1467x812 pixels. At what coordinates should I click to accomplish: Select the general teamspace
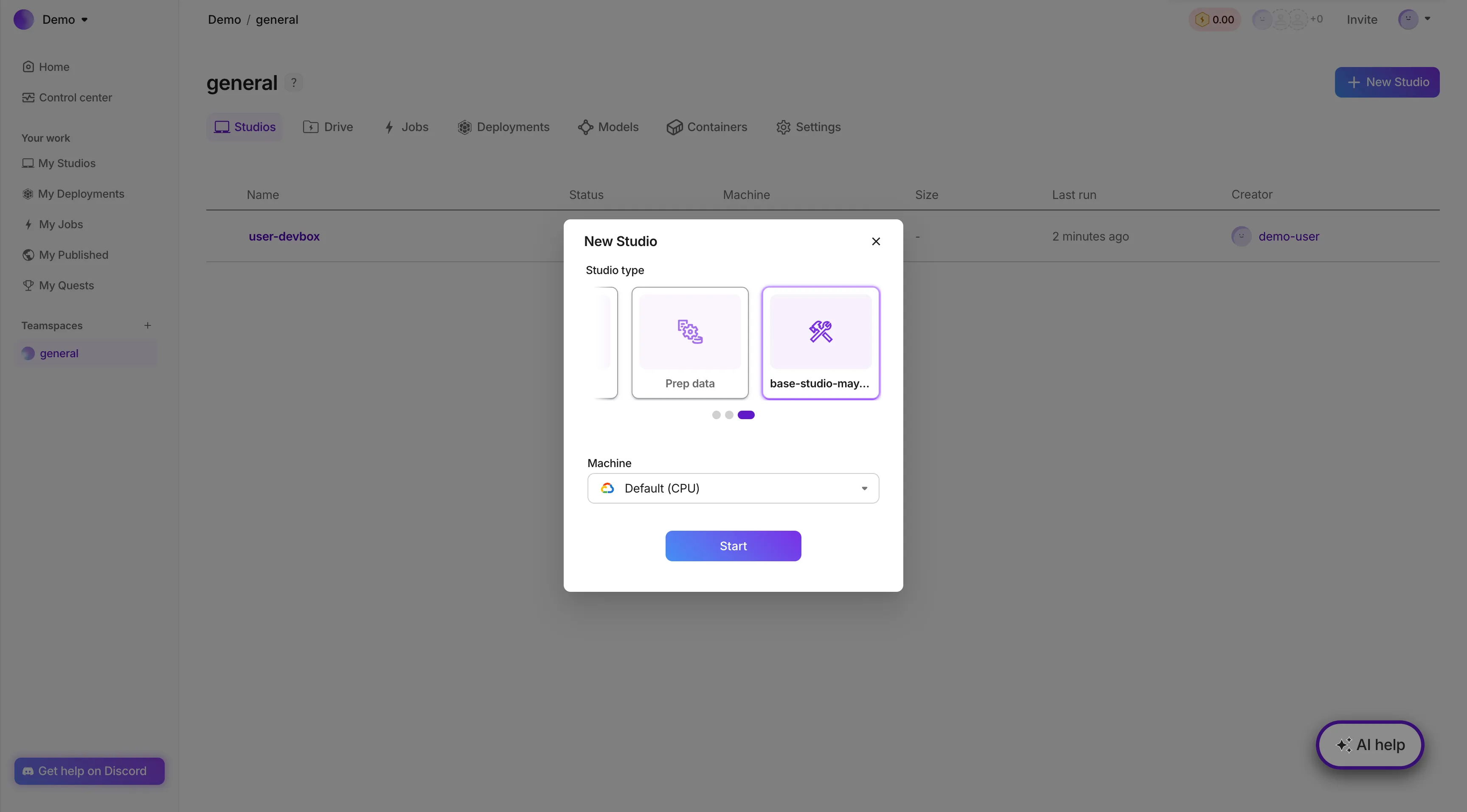85,353
